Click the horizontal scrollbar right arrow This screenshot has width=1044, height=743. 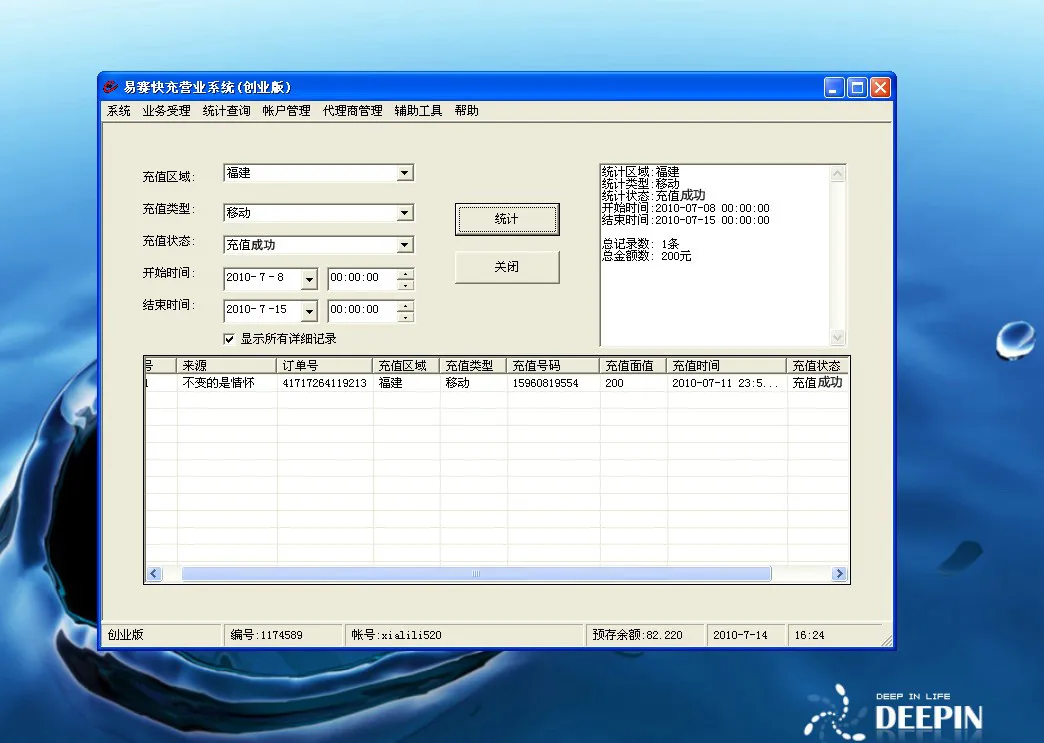click(x=839, y=574)
